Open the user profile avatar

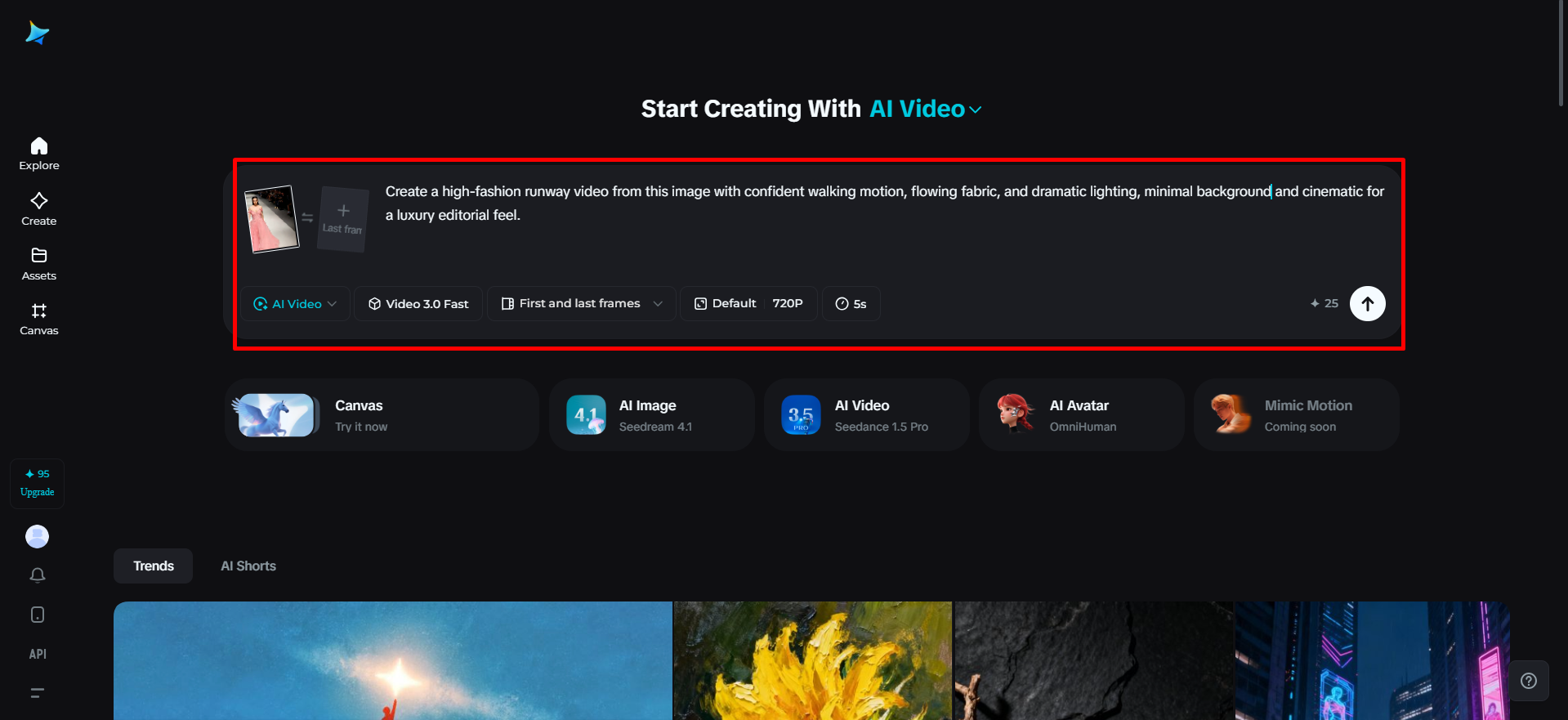(x=38, y=536)
